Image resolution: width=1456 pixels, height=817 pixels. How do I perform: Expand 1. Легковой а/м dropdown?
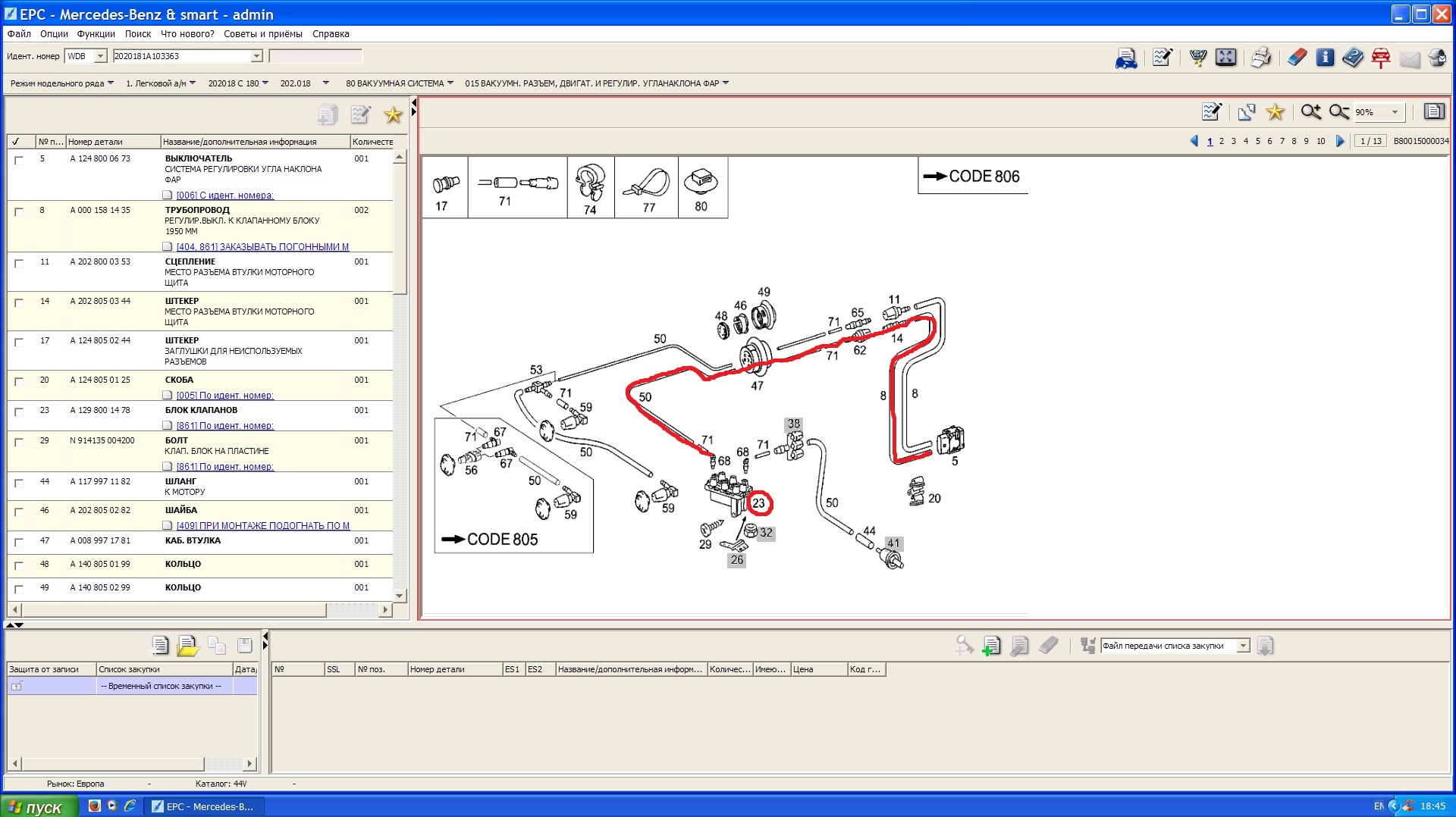tap(193, 83)
